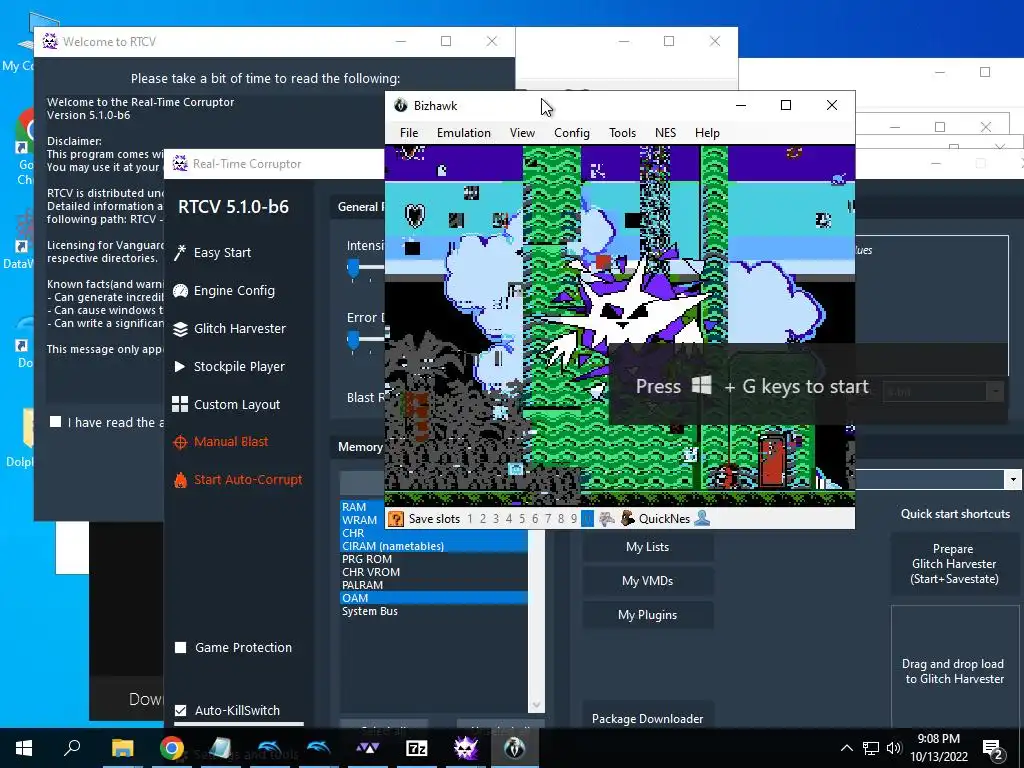The width and height of the screenshot is (1024, 768).
Task: Select save slot 5 in Bizhawk
Action: coord(522,519)
